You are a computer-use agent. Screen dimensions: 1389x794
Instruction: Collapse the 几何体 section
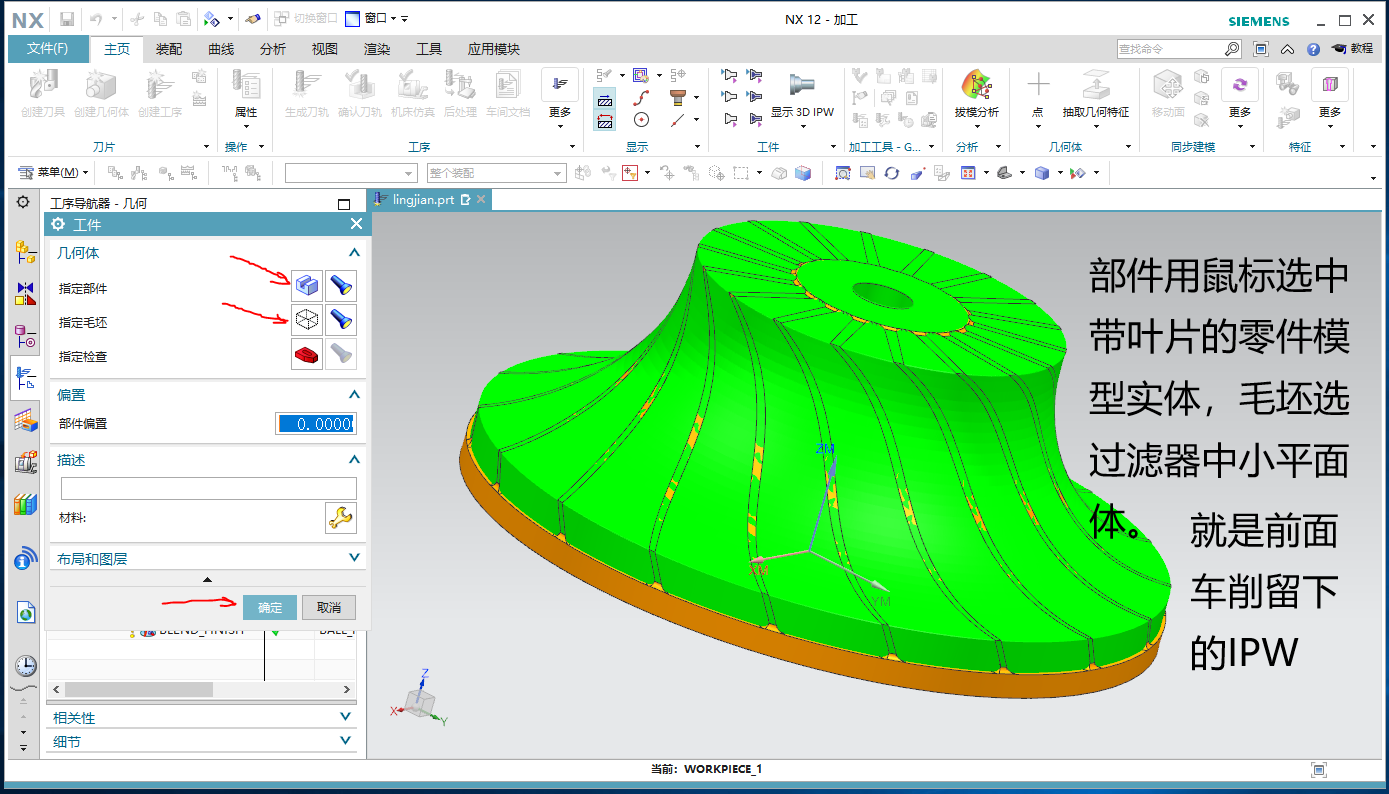point(354,254)
